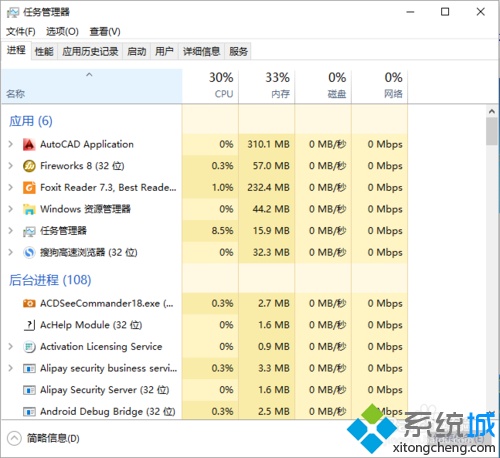Expand the Foxit Reader process
The width and height of the screenshot is (500, 458).
[x=11, y=187]
